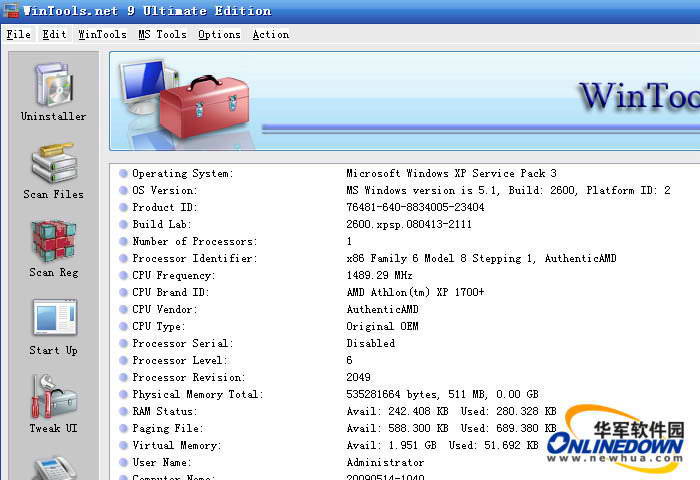Click the toolbox banner image
Viewport: 700px width, 480px height.
click(184, 102)
